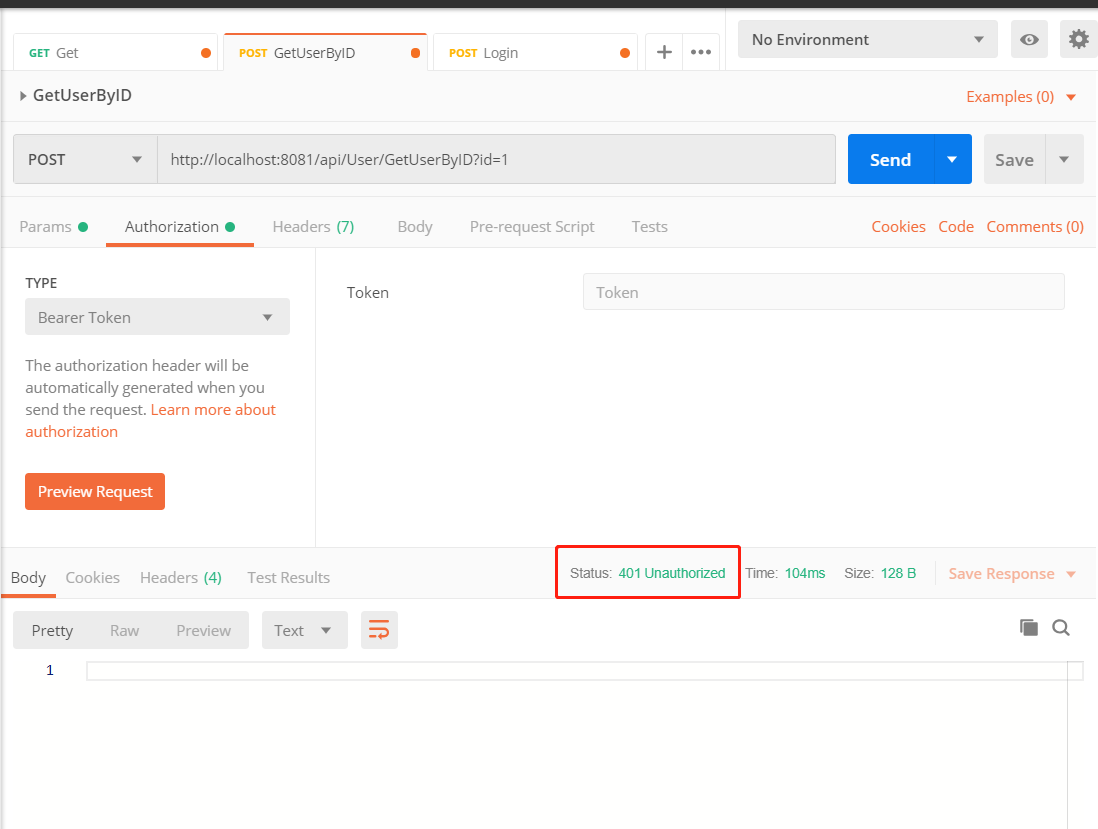This screenshot has width=1098, height=829.
Task: Open the Save button dropdown arrow
Action: click(x=1064, y=160)
